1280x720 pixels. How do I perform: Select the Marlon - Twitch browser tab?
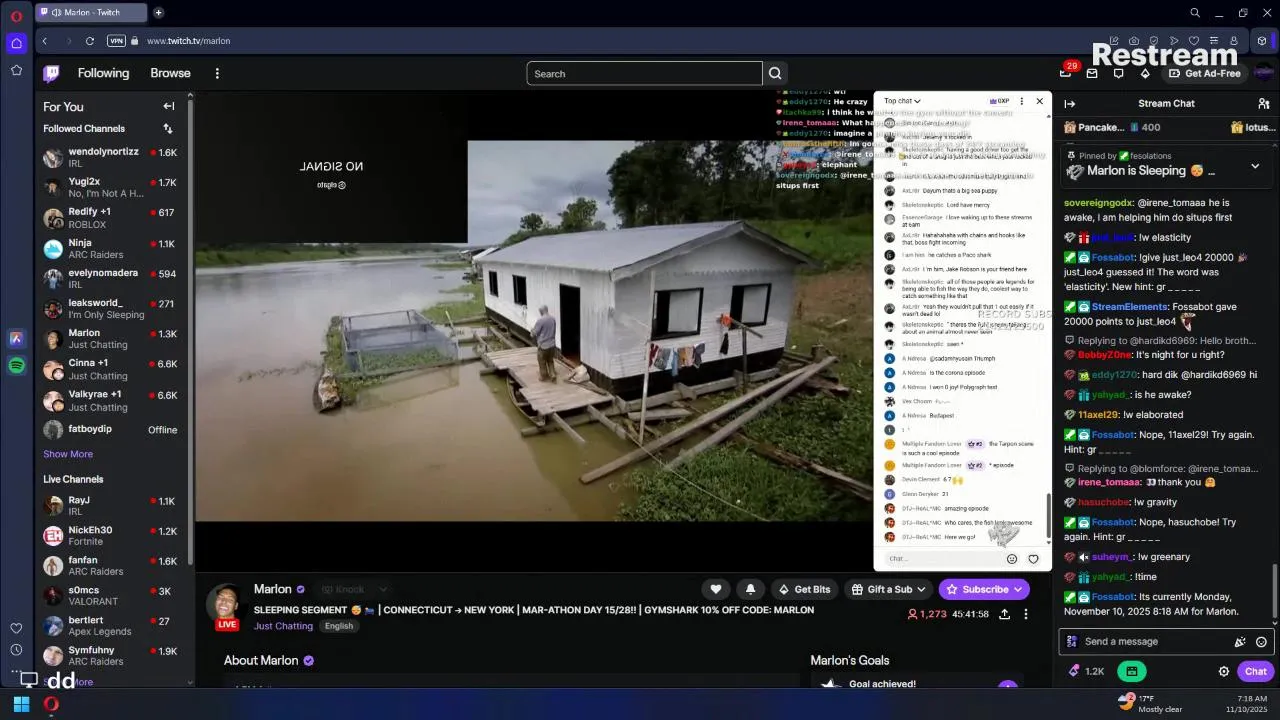[x=91, y=13]
